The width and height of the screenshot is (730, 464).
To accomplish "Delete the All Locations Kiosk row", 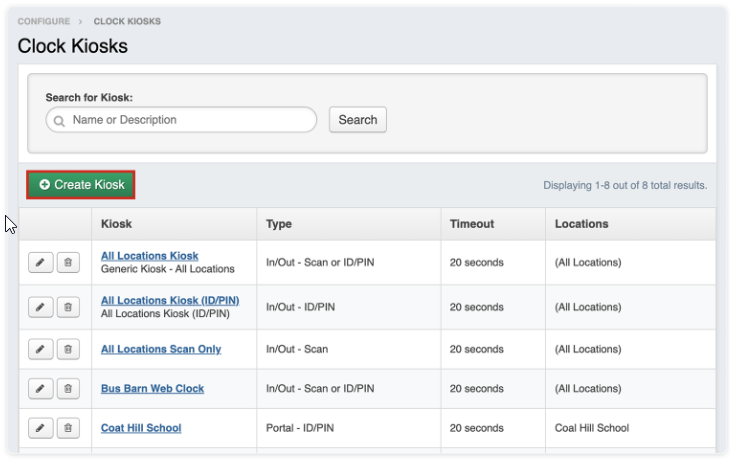I will [x=68, y=263].
